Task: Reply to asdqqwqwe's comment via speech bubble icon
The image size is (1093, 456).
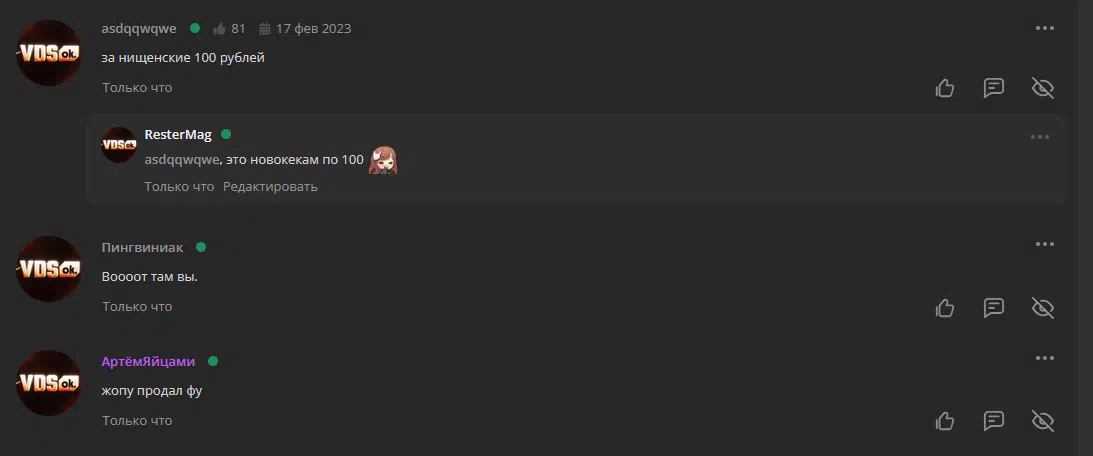Action: [x=993, y=88]
